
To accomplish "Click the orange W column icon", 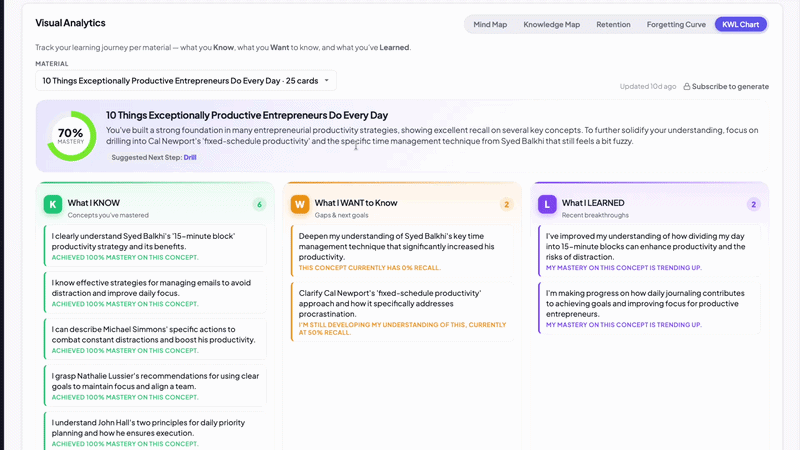I will coord(300,204).
